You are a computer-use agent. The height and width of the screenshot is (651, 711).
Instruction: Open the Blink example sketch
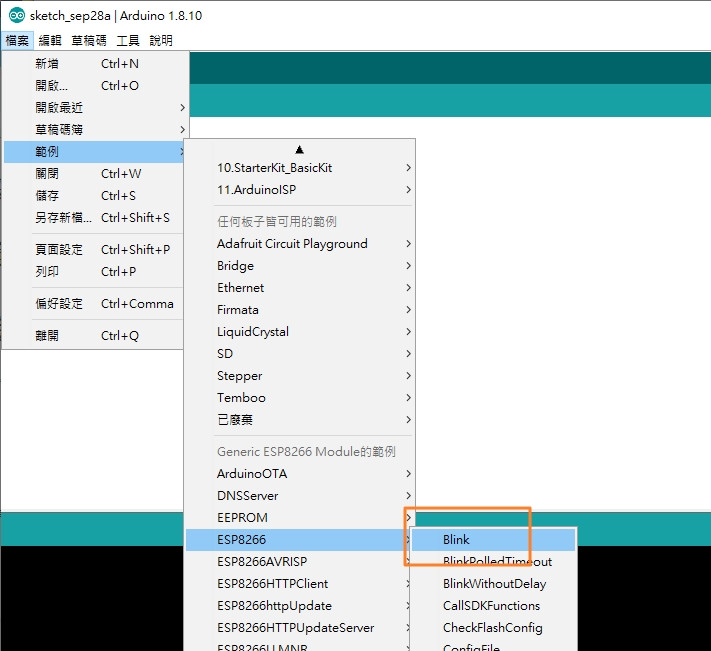click(x=493, y=539)
